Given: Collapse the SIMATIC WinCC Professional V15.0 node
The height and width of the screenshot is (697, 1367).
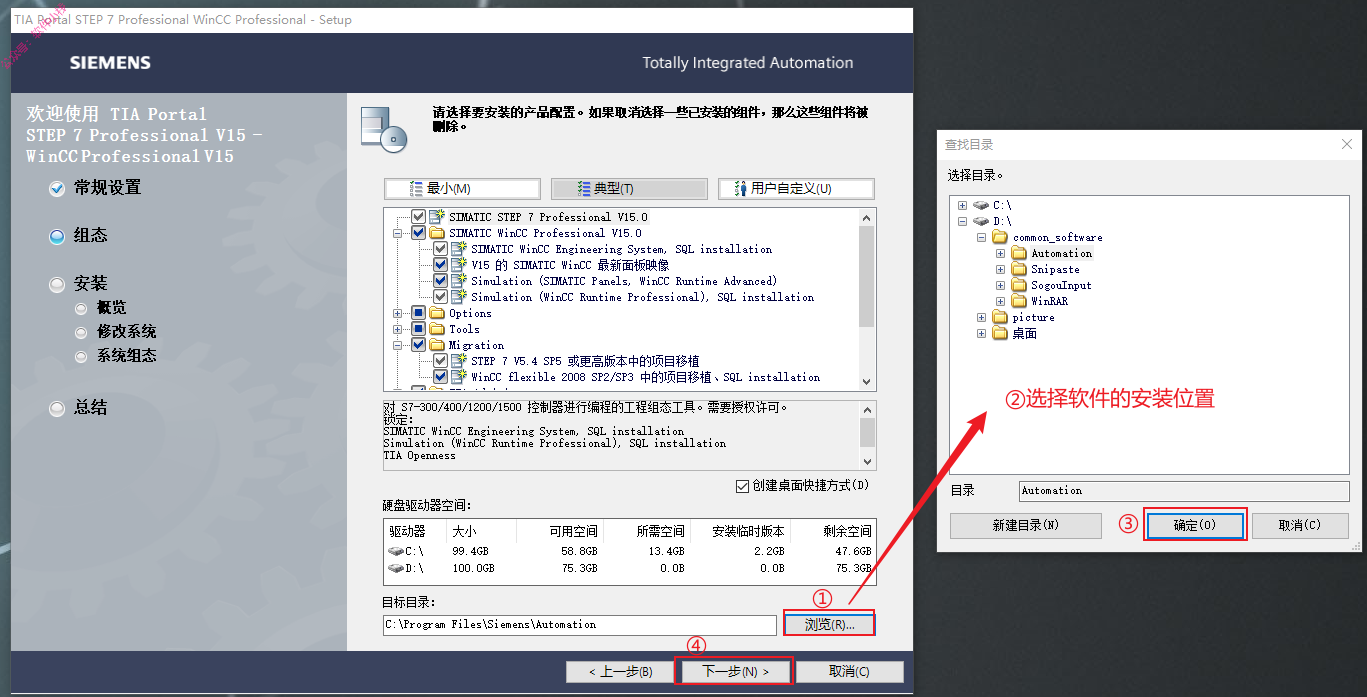Looking at the screenshot, I should pyautogui.click(x=398, y=233).
